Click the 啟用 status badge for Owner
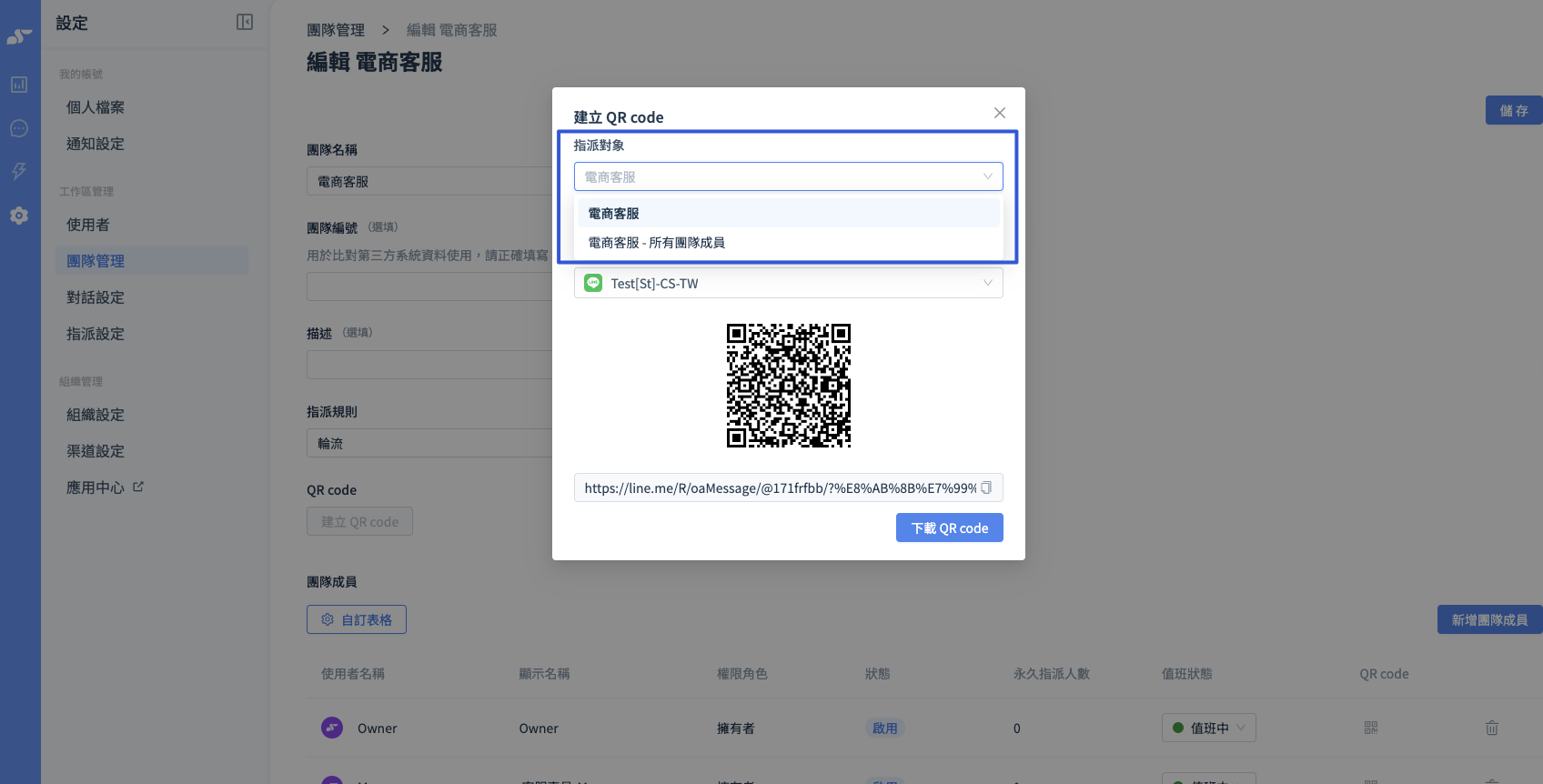 884,728
